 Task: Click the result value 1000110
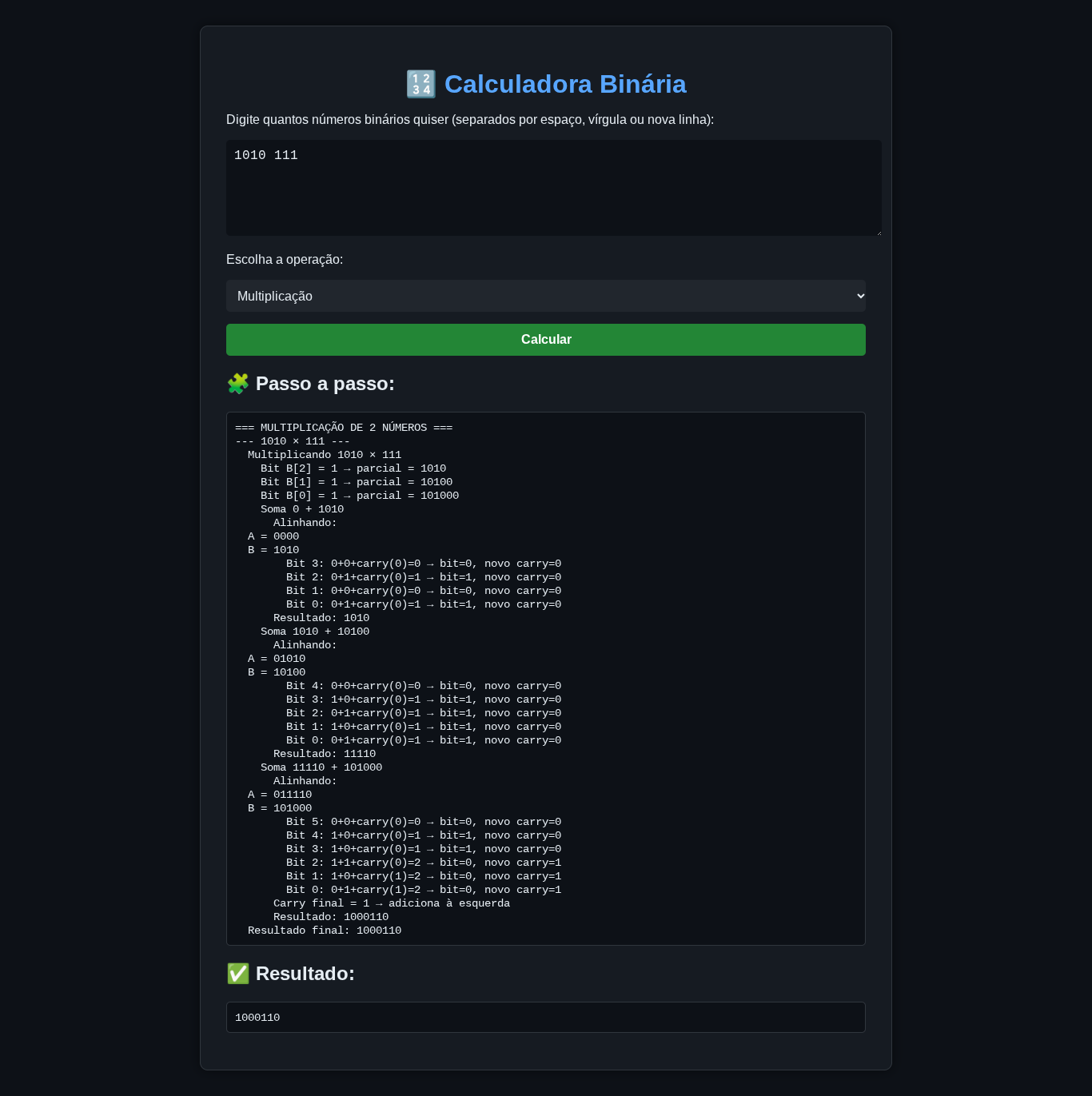point(257,1017)
